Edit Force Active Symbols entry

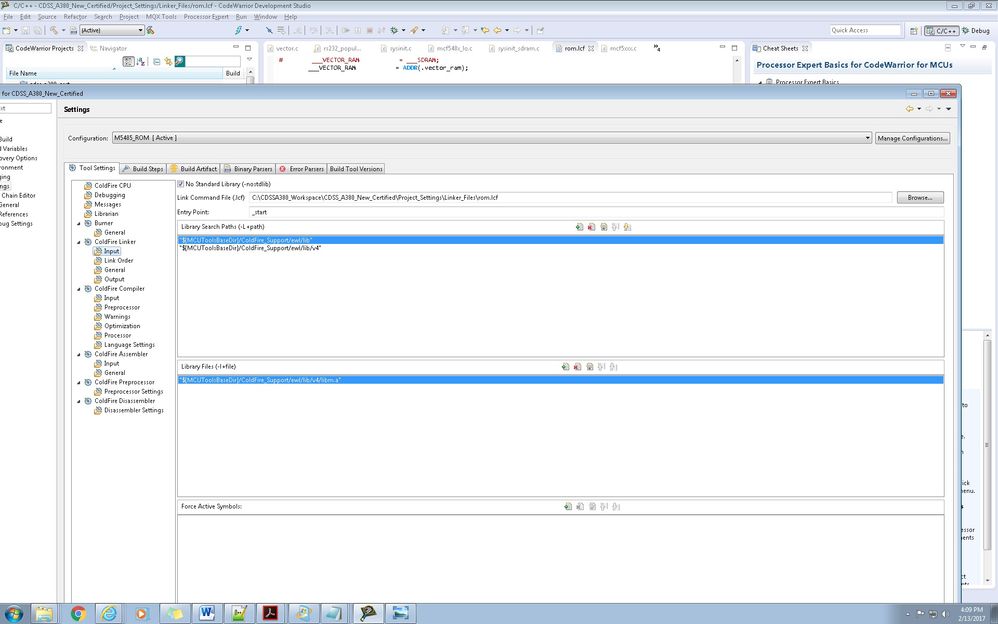point(592,507)
